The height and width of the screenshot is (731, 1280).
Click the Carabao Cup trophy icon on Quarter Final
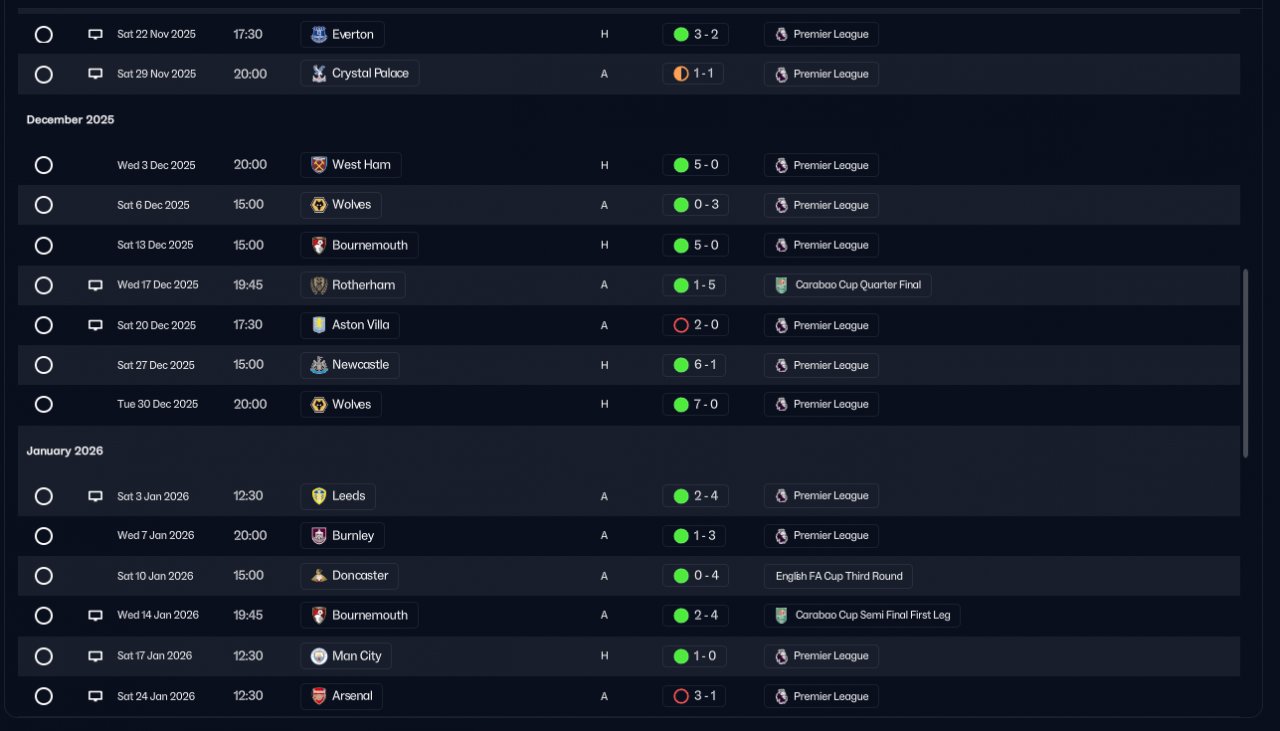[x=781, y=285]
